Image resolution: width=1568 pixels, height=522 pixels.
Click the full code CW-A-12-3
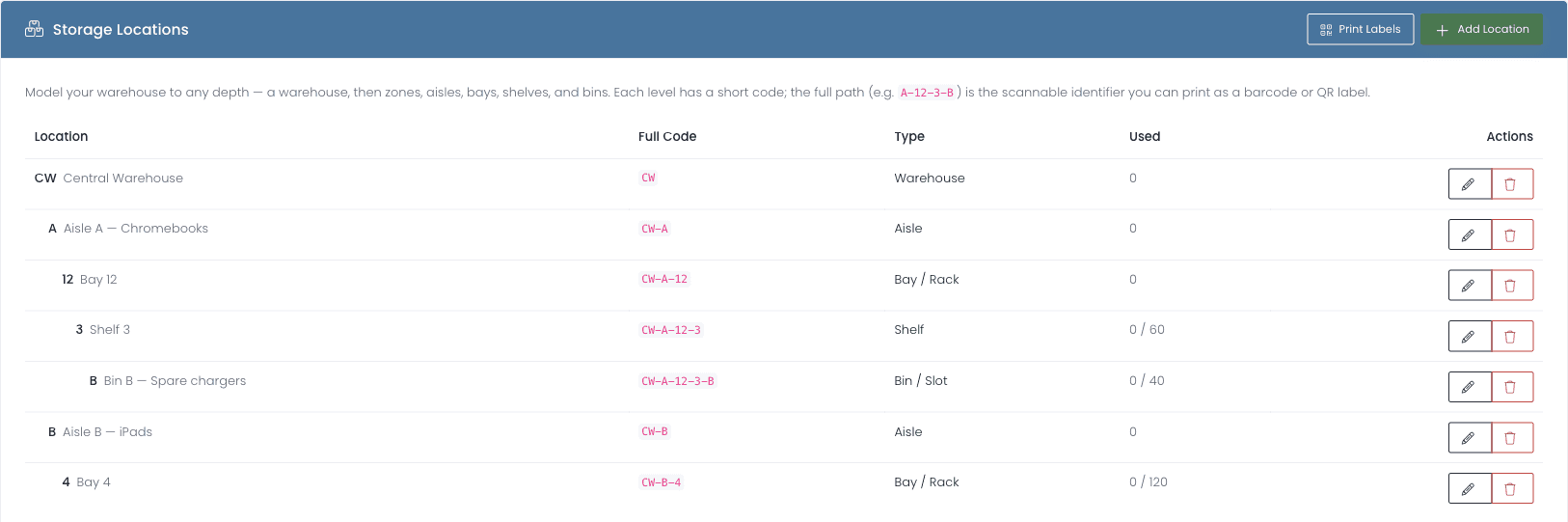pyautogui.click(x=671, y=330)
